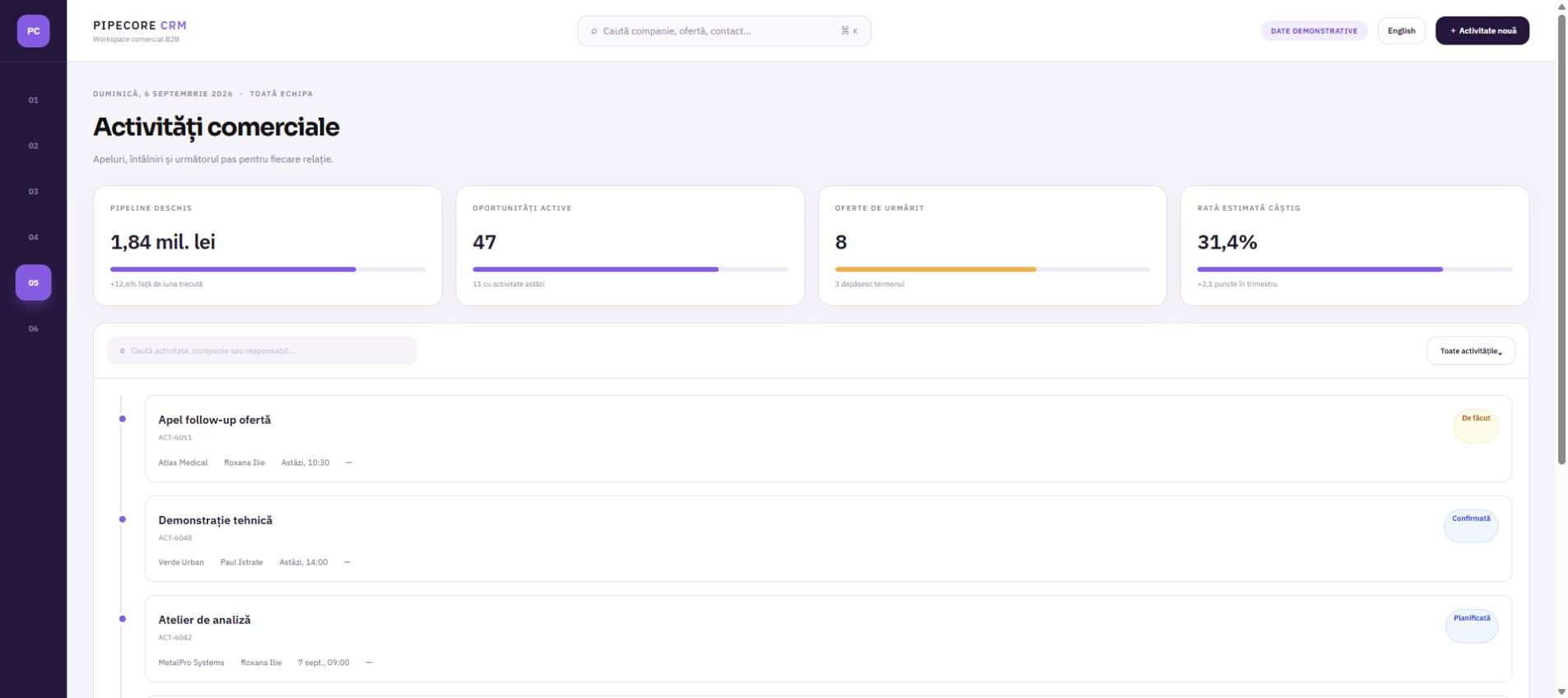
Task: Click the owner Paul Istrate
Action: point(241,562)
